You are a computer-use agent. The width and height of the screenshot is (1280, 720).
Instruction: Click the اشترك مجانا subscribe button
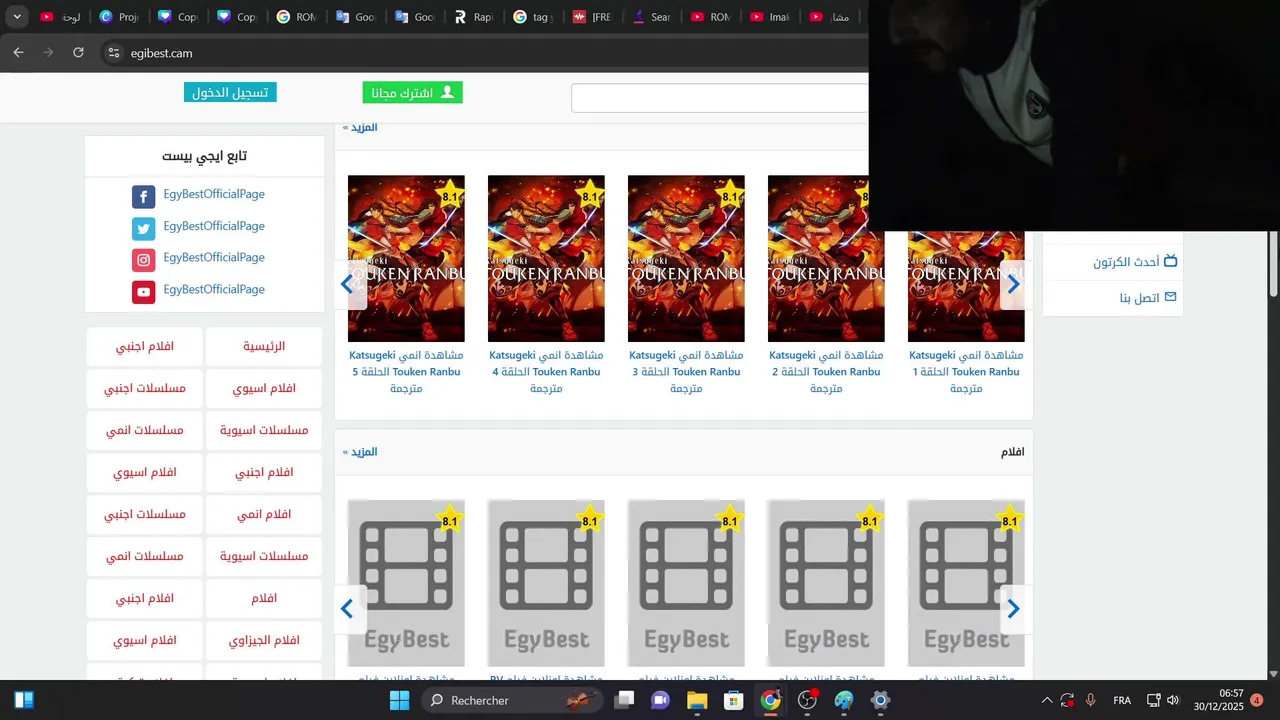tap(412, 92)
